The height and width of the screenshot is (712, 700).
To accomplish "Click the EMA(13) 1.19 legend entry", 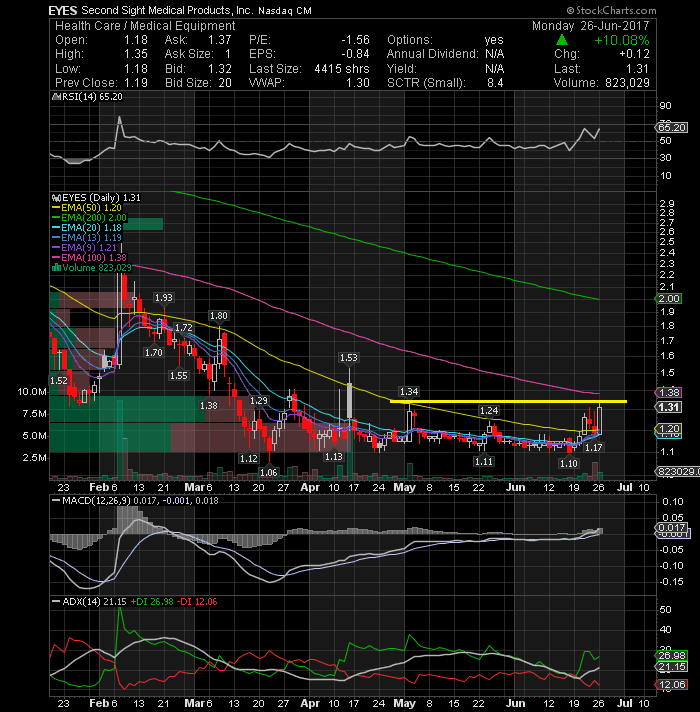I will click(87, 237).
